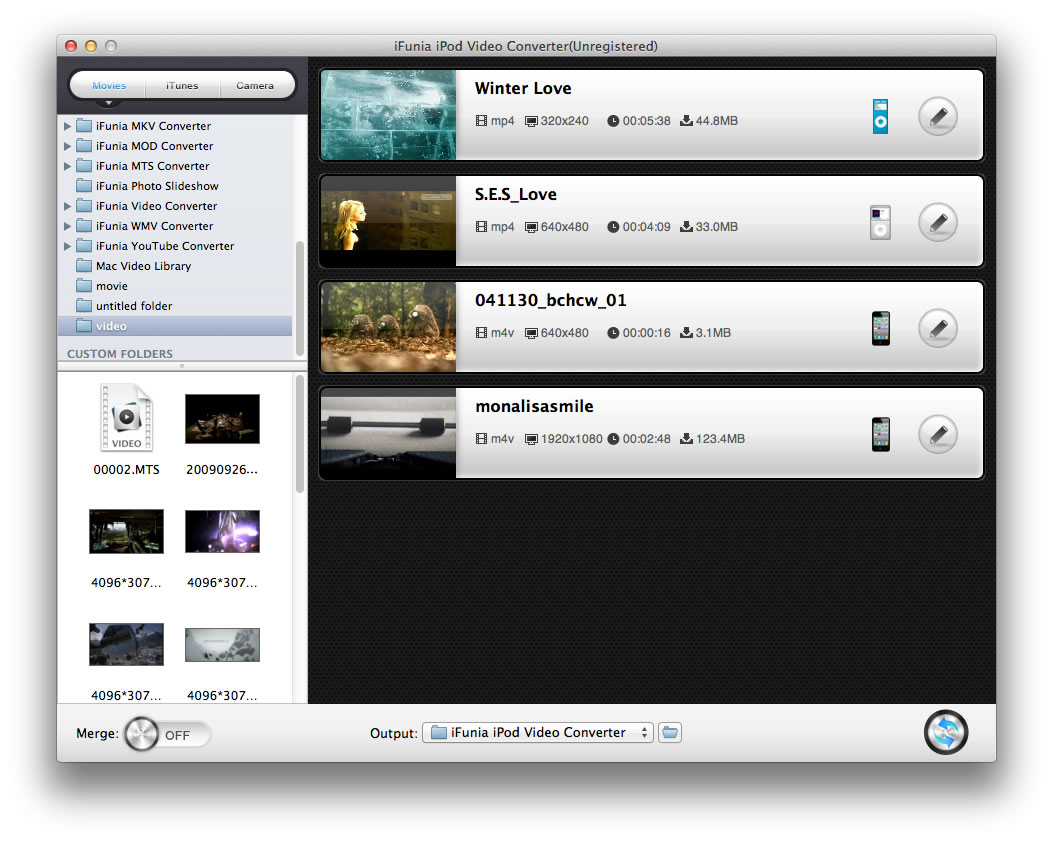Click the Winter Love title text
The height and width of the screenshot is (841, 1053).
click(523, 88)
